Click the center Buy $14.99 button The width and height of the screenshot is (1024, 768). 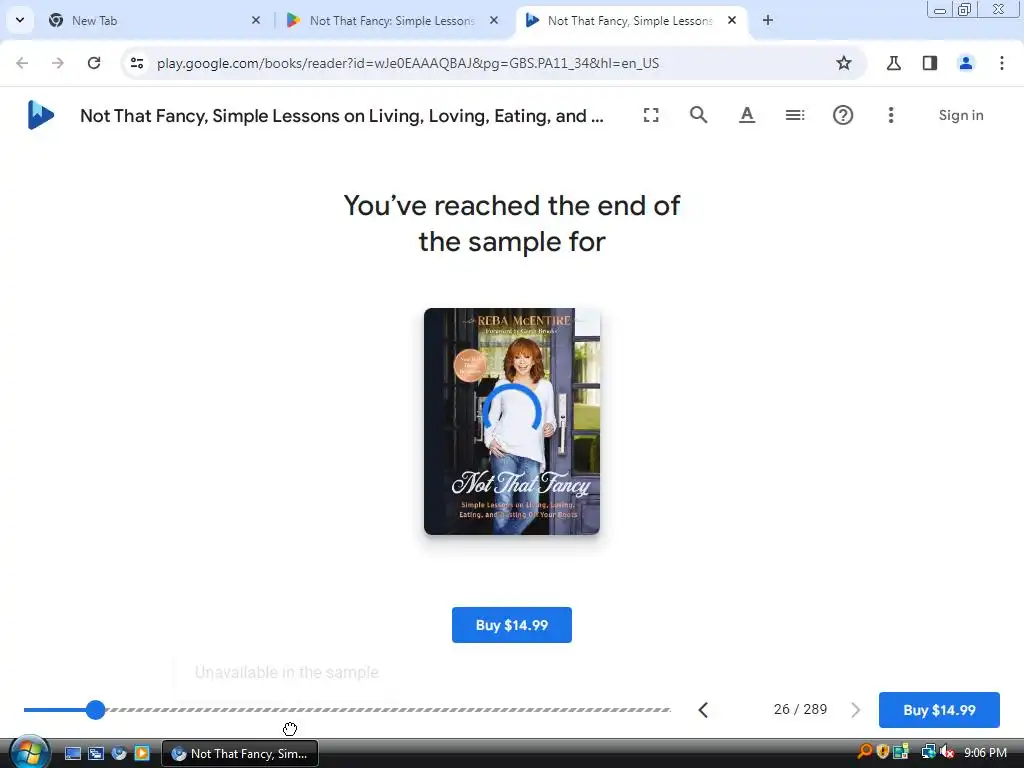point(511,625)
